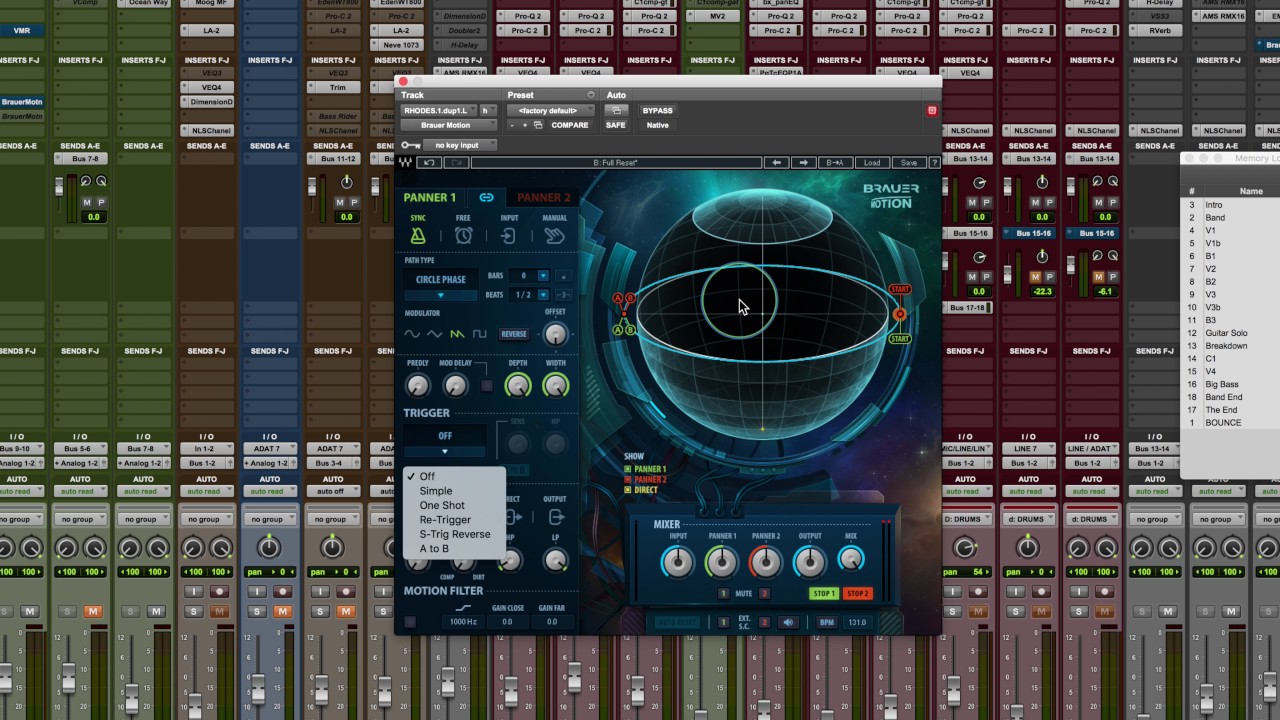Adjust the Depth knob

click(x=517, y=385)
